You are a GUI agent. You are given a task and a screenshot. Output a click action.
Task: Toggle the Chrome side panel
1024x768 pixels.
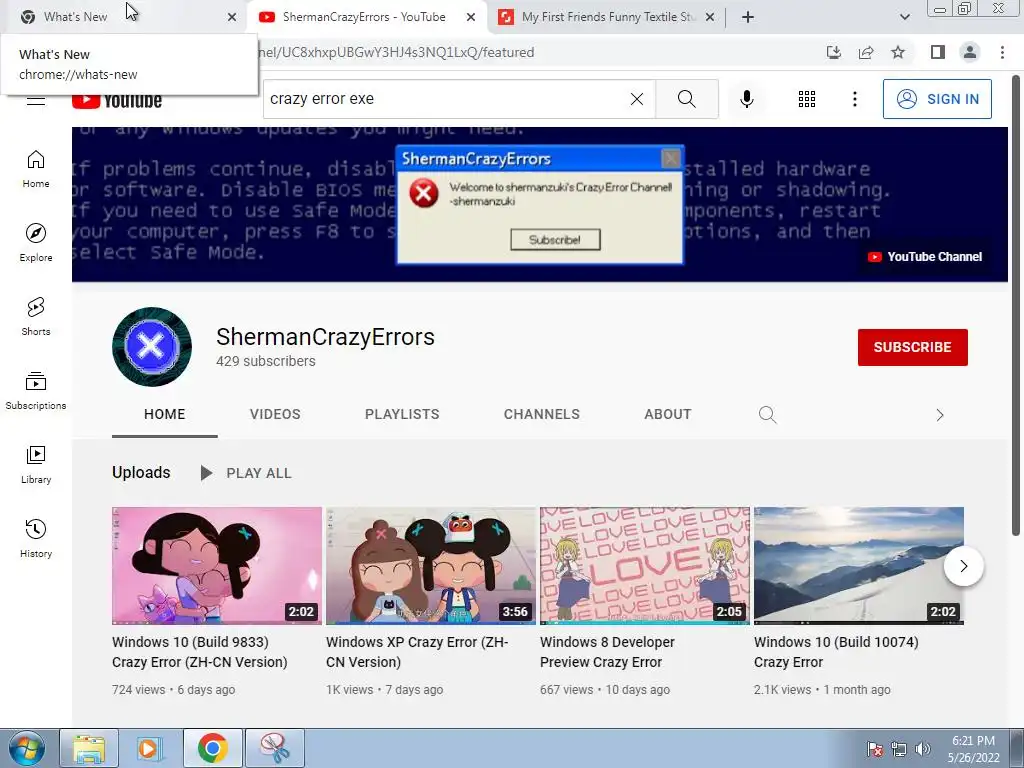tap(938, 52)
